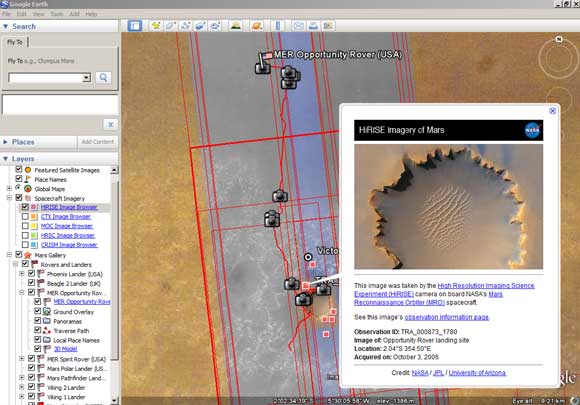Open the planet switcher Saturn icon
The width and height of the screenshot is (580, 405).
pyautogui.click(x=257, y=26)
